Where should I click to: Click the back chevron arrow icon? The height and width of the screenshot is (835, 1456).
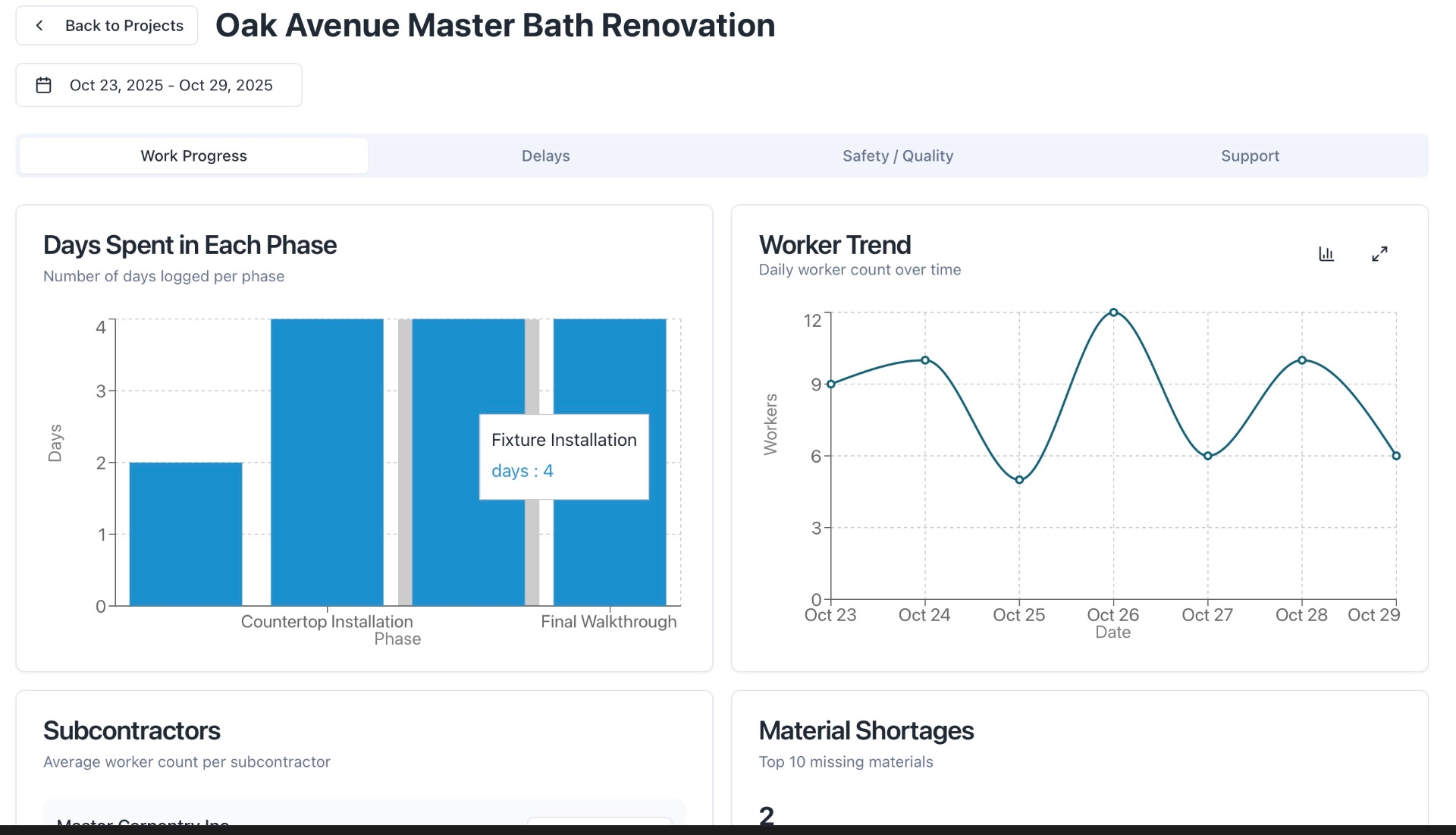click(39, 26)
